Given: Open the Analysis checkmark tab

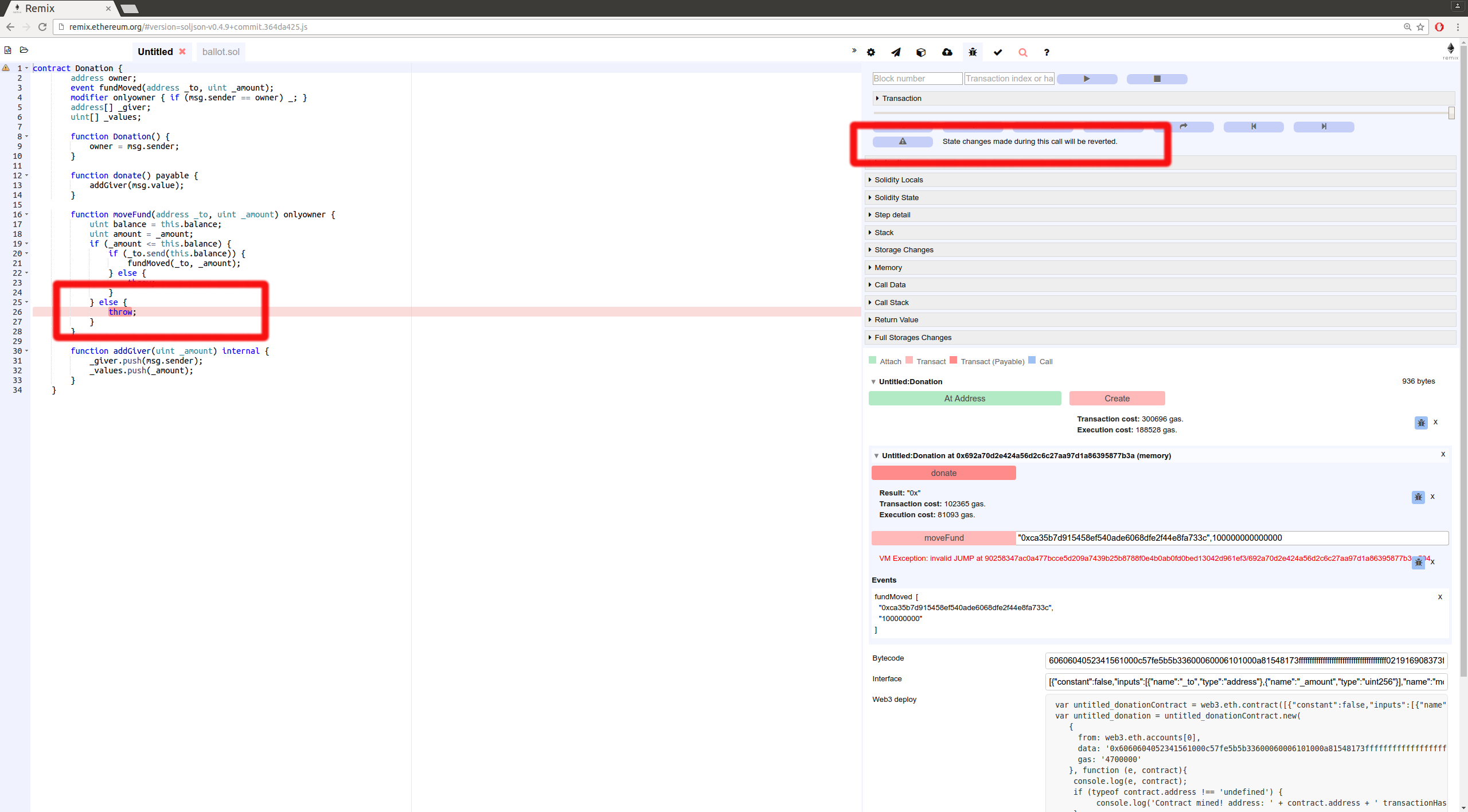Looking at the screenshot, I should click(x=998, y=52).
